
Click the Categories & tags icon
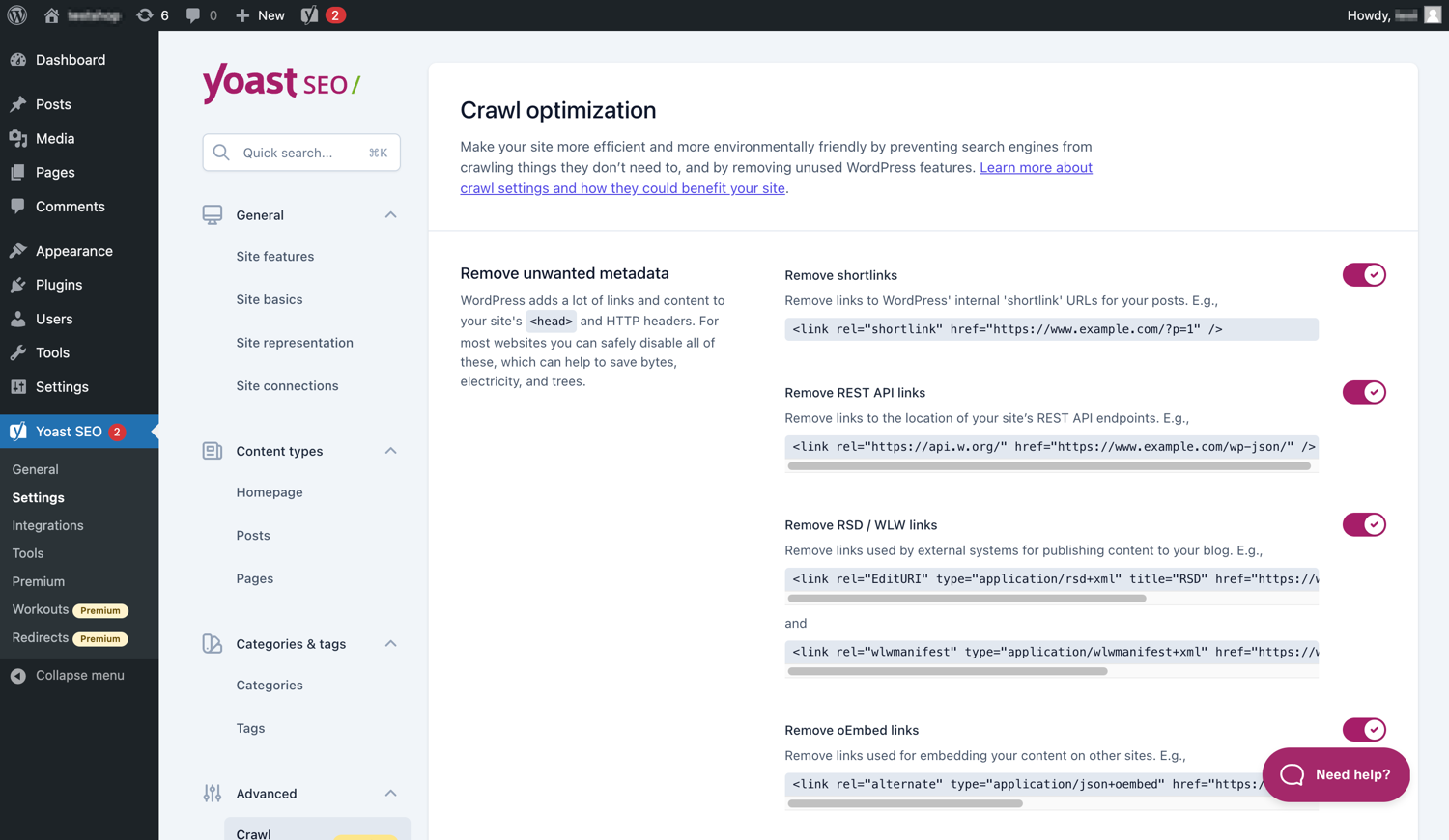(212, 643)
